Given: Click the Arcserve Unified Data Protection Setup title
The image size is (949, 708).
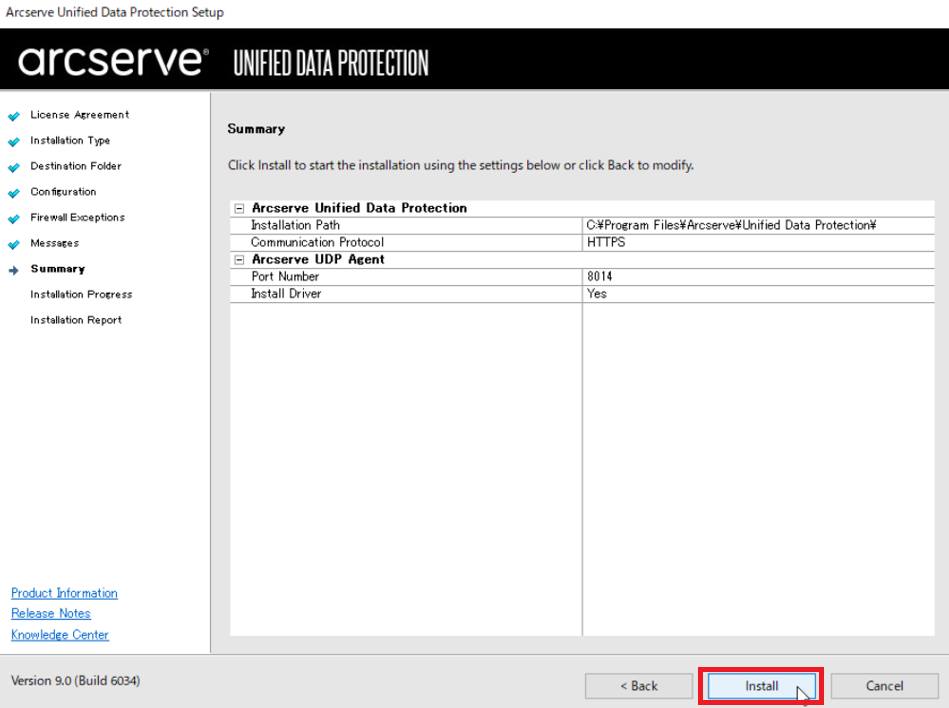Looking at the screenshot, I should 115,12.
